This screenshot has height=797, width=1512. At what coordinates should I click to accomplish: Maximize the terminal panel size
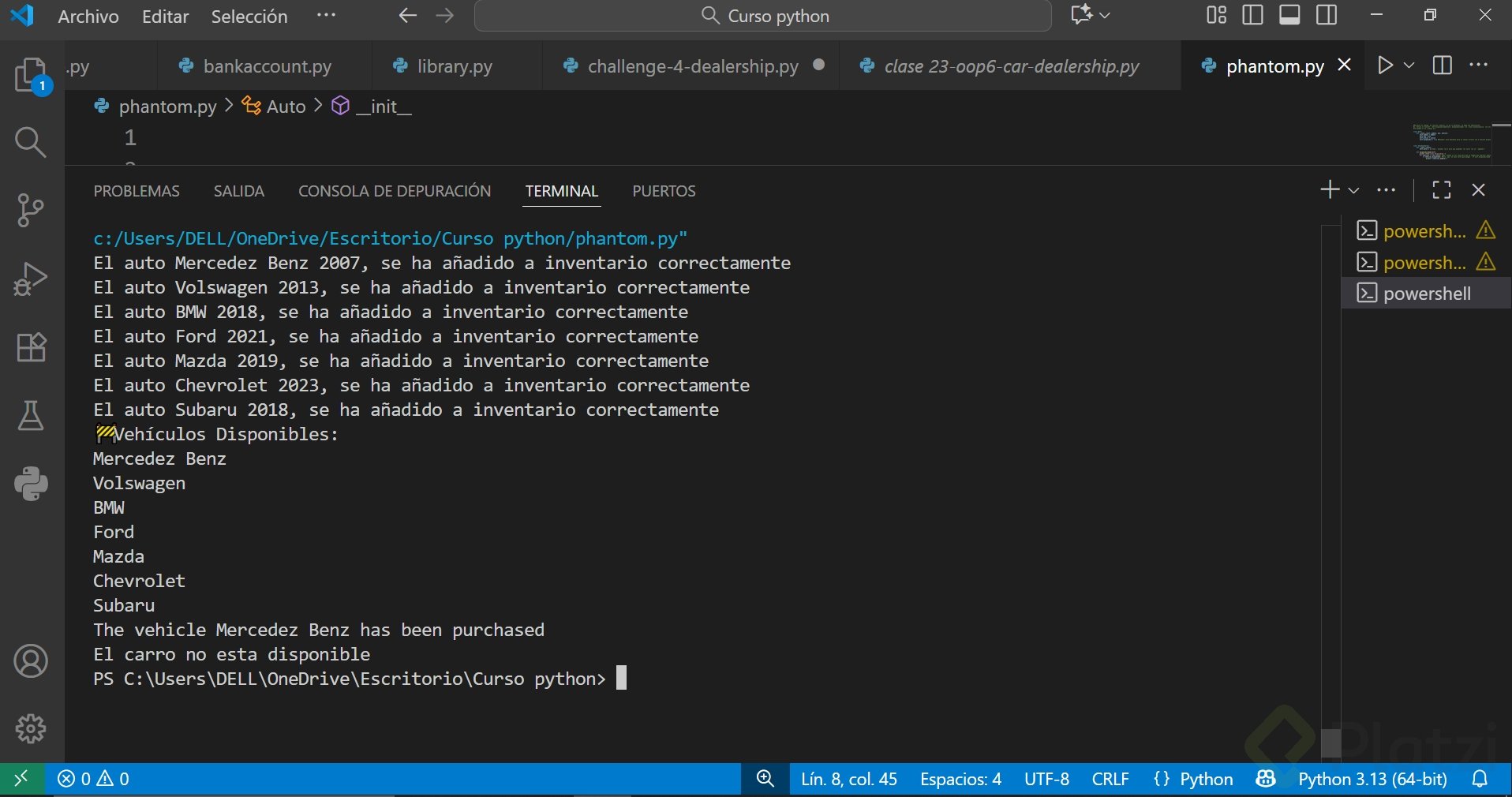[1442, 190]
